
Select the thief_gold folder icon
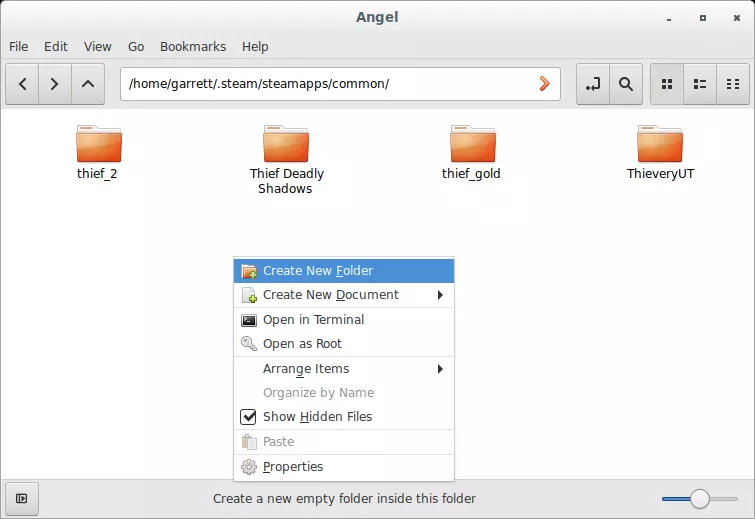tap(473, 143)
